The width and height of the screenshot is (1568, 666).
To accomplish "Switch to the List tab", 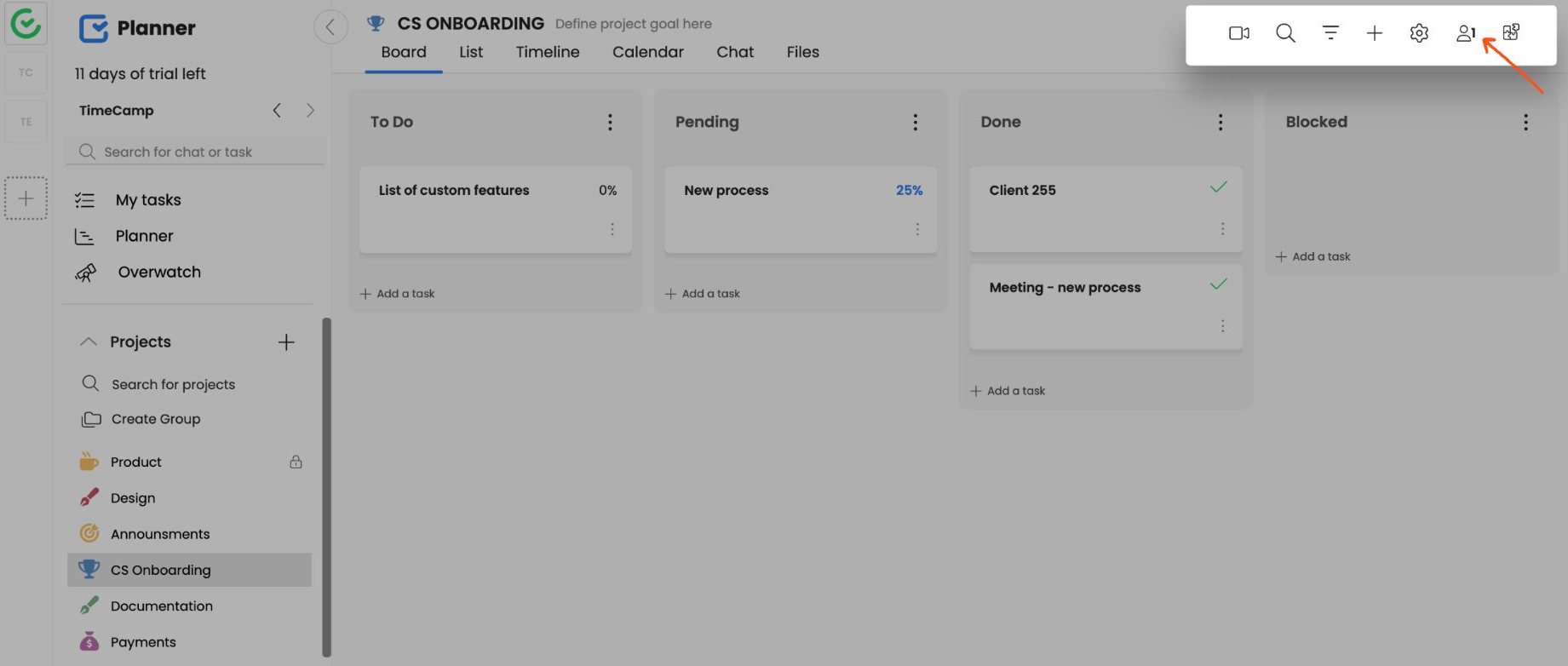I will (471, 52).
